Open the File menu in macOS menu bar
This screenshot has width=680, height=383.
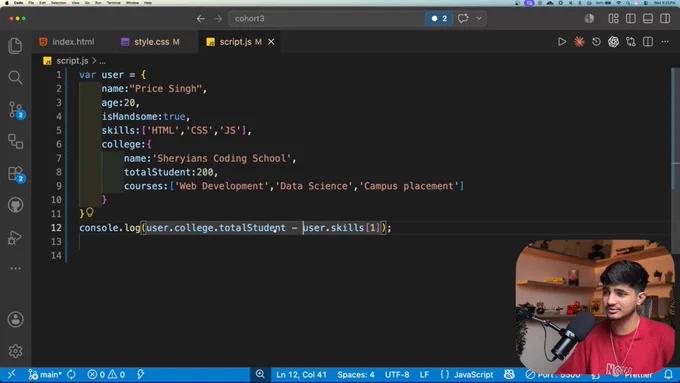coord(31,3)
